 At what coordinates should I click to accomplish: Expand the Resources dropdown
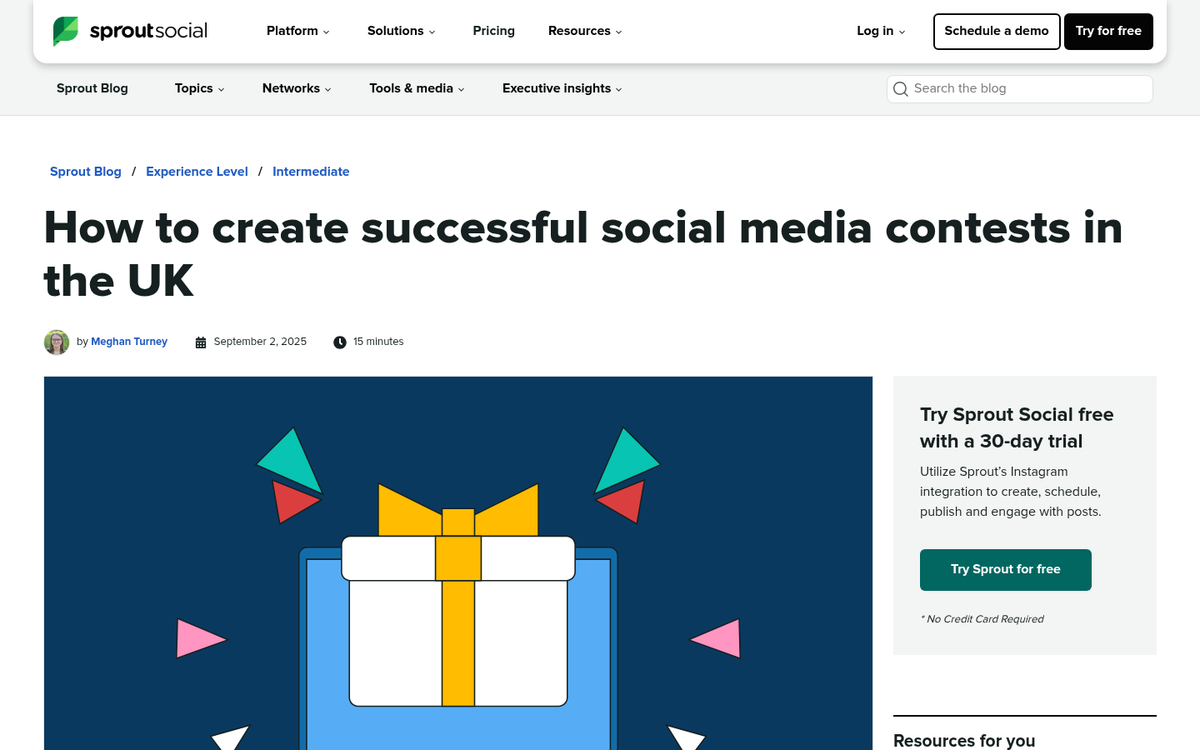585,31
